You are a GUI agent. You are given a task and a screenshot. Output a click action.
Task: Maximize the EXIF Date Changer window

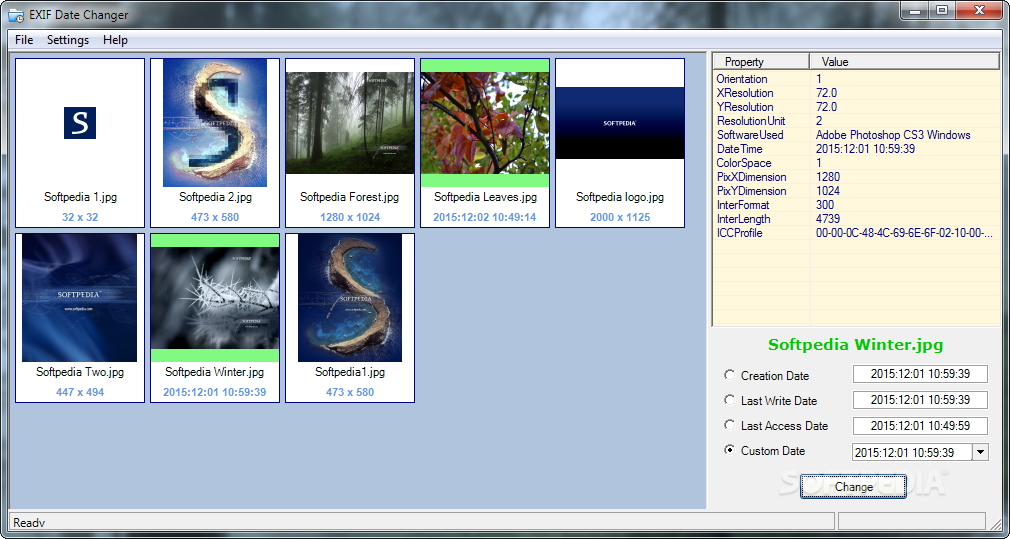941,9
